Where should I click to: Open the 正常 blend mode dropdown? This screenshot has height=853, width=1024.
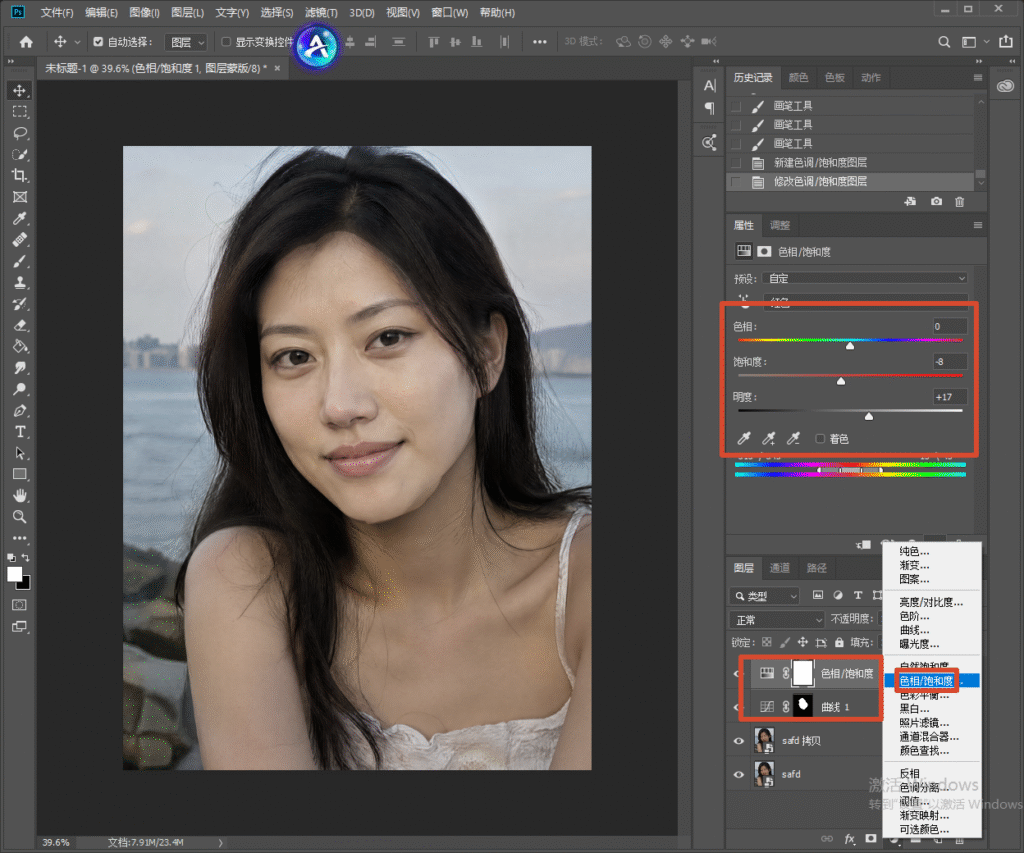pos(777,619)
